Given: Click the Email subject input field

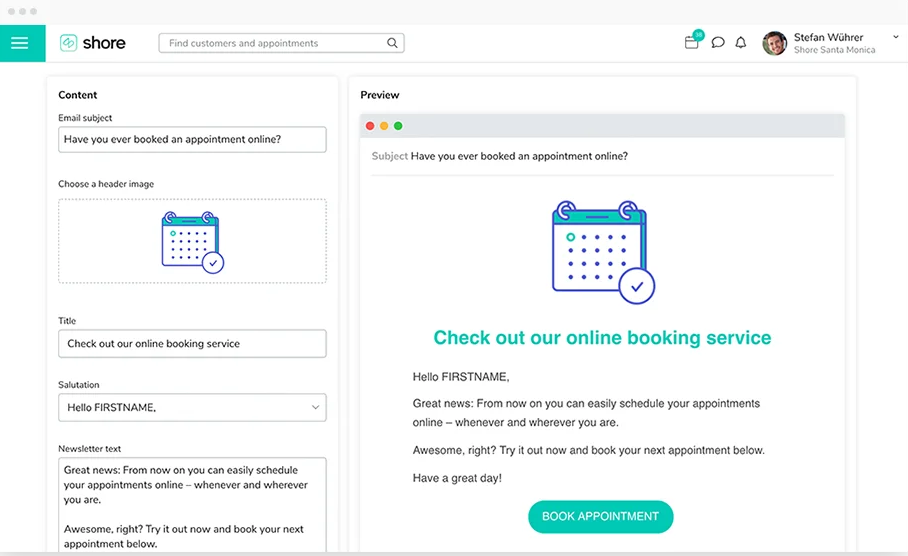Looking at the screenshot, I should pyautogui.click(x=192, y=139).
